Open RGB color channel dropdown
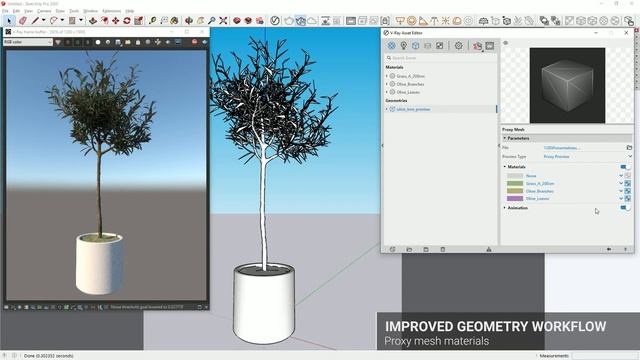 click(28, 42)
